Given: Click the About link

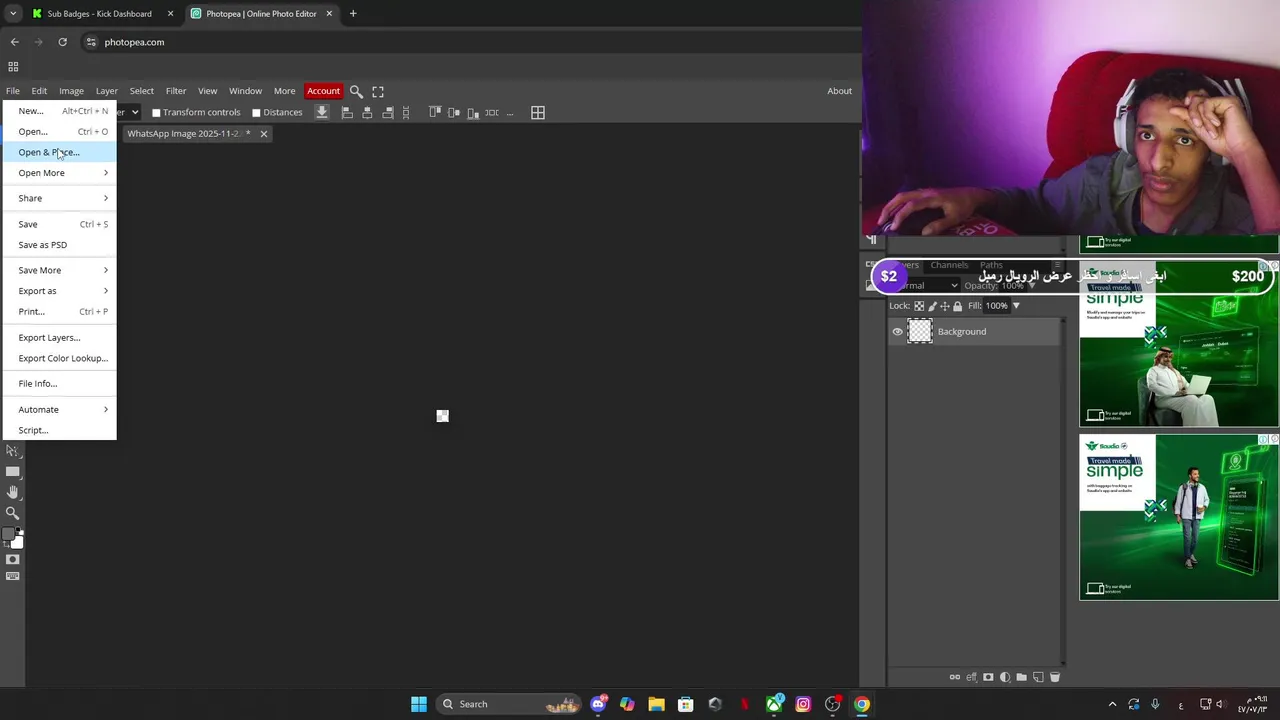Looking at the screenshot, I should point(839,91).
